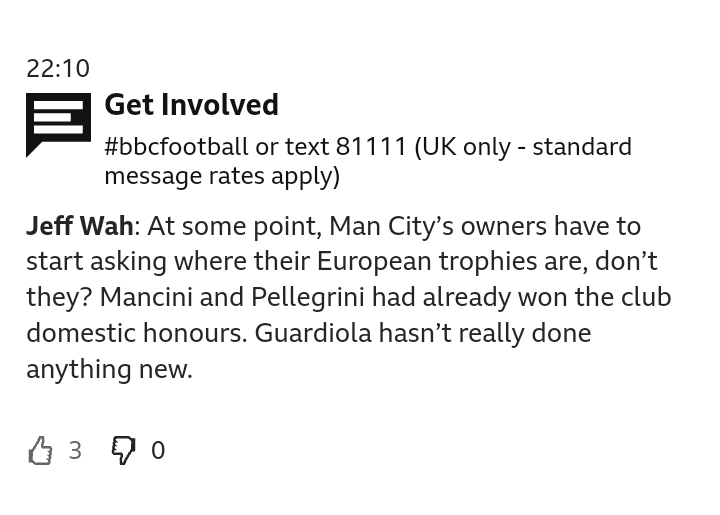Click the commenter name Jeff Wah
720x515 pixels.
80,226
